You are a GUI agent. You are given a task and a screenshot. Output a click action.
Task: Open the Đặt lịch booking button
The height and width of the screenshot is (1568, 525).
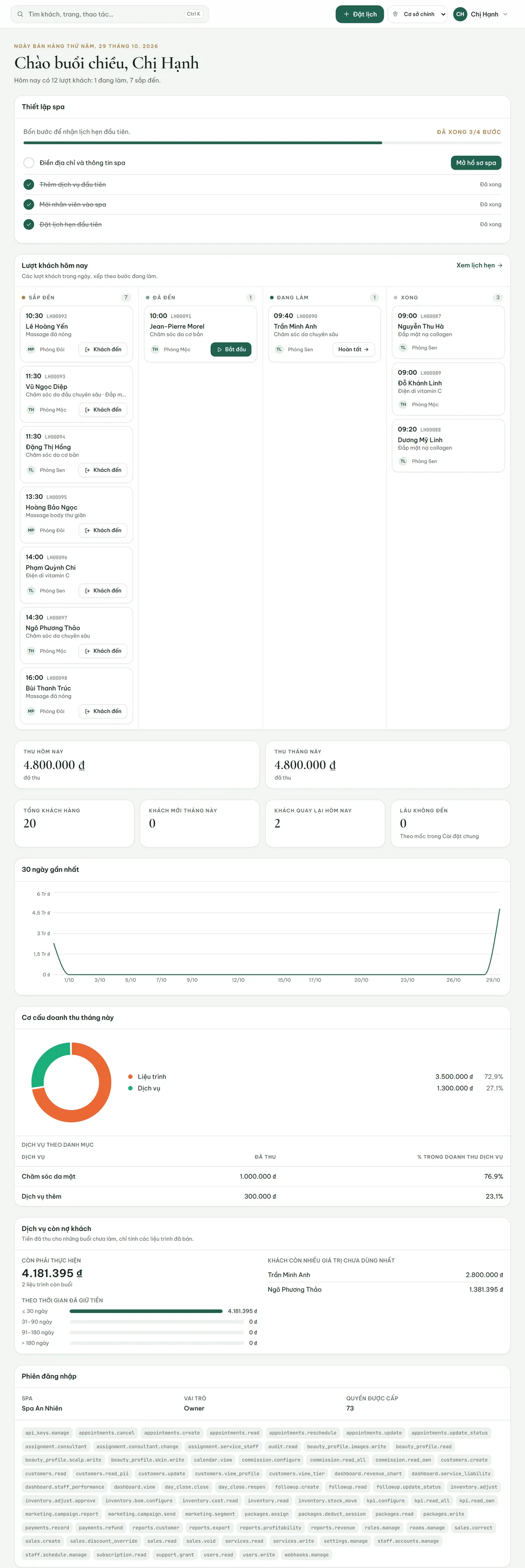[359, 14]
